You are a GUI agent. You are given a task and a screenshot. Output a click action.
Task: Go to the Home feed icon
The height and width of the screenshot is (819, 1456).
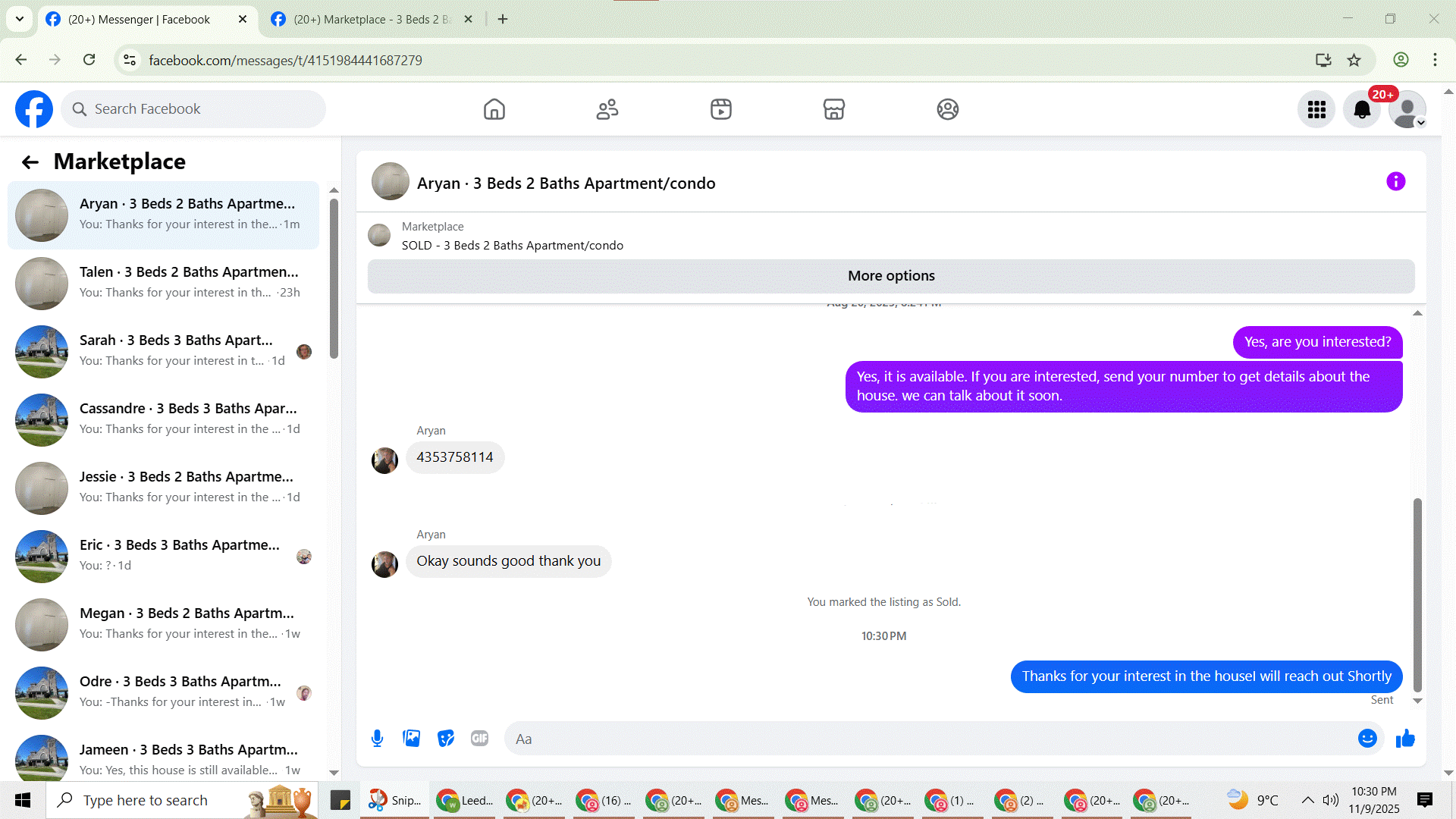[494, 109]
